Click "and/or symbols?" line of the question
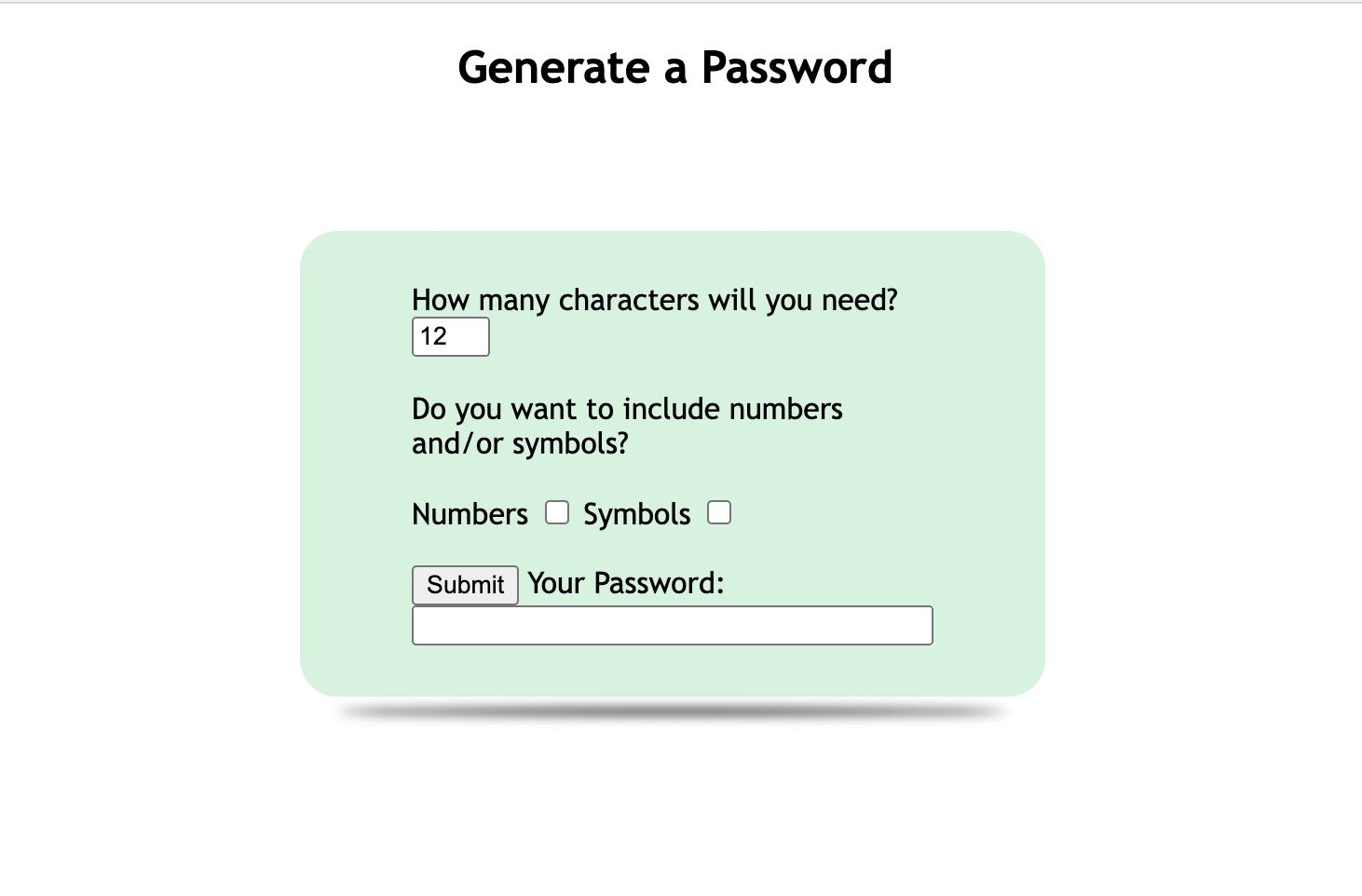The image size is (1362, 896). (520, 444)
